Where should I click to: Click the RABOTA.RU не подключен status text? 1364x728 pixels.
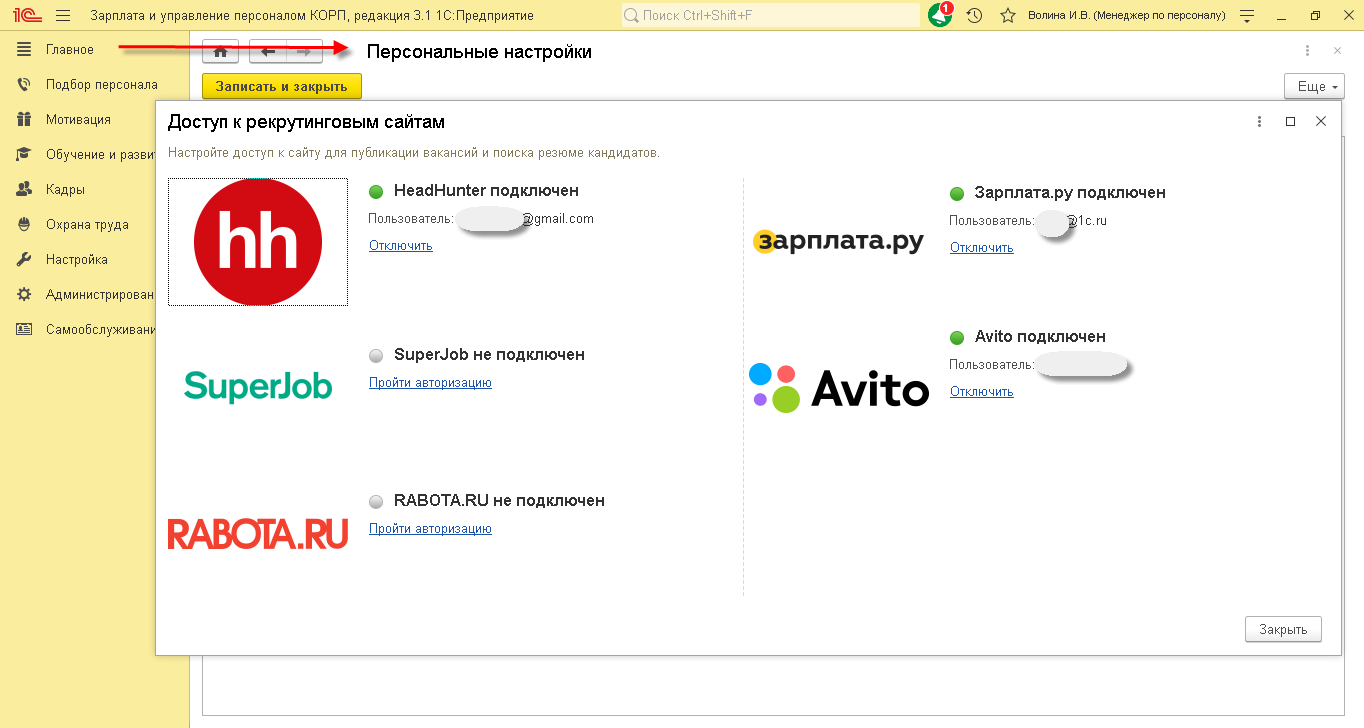[499, 501]
